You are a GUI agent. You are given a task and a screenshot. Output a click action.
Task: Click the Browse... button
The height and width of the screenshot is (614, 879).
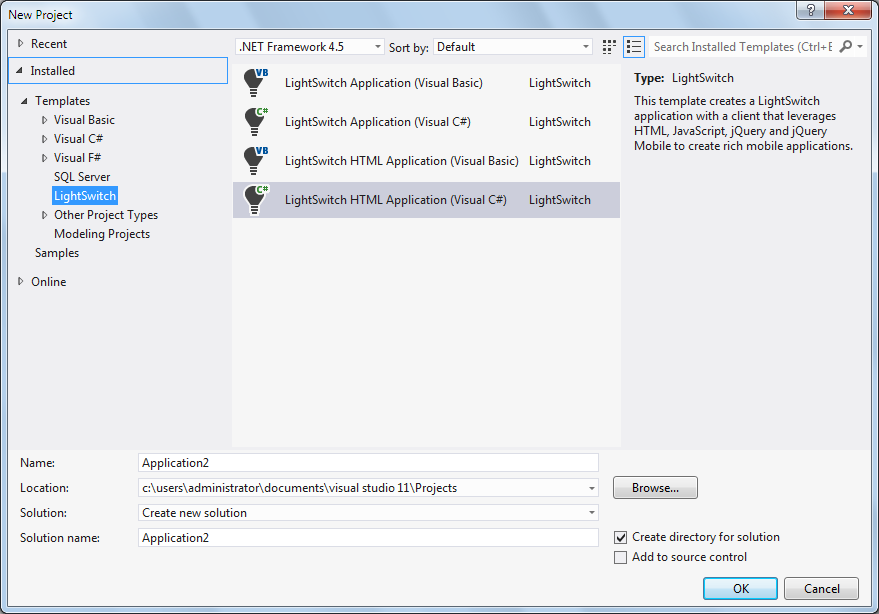[x=655, y=488]
